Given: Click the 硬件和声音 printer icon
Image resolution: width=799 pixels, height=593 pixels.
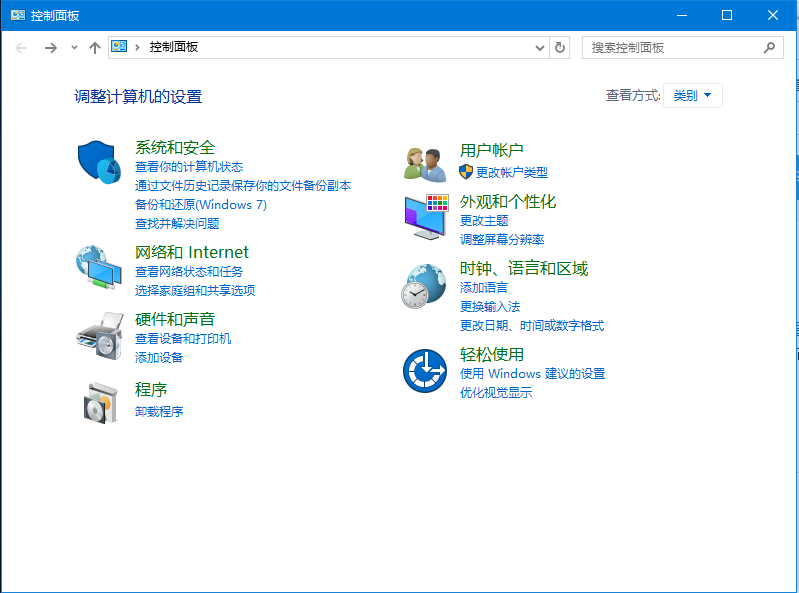Looking at the screenshot, I should [98, 334].
